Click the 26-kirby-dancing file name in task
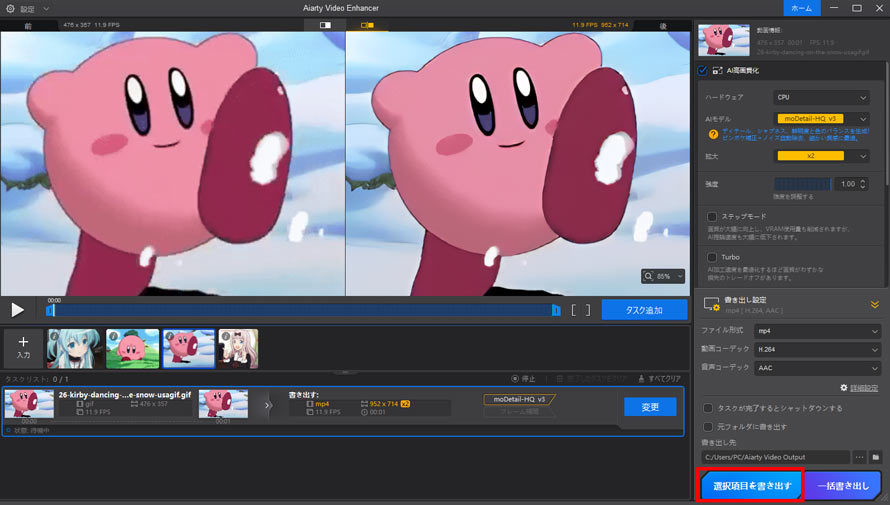Screen dimensions: 890x505 [125, 394]
